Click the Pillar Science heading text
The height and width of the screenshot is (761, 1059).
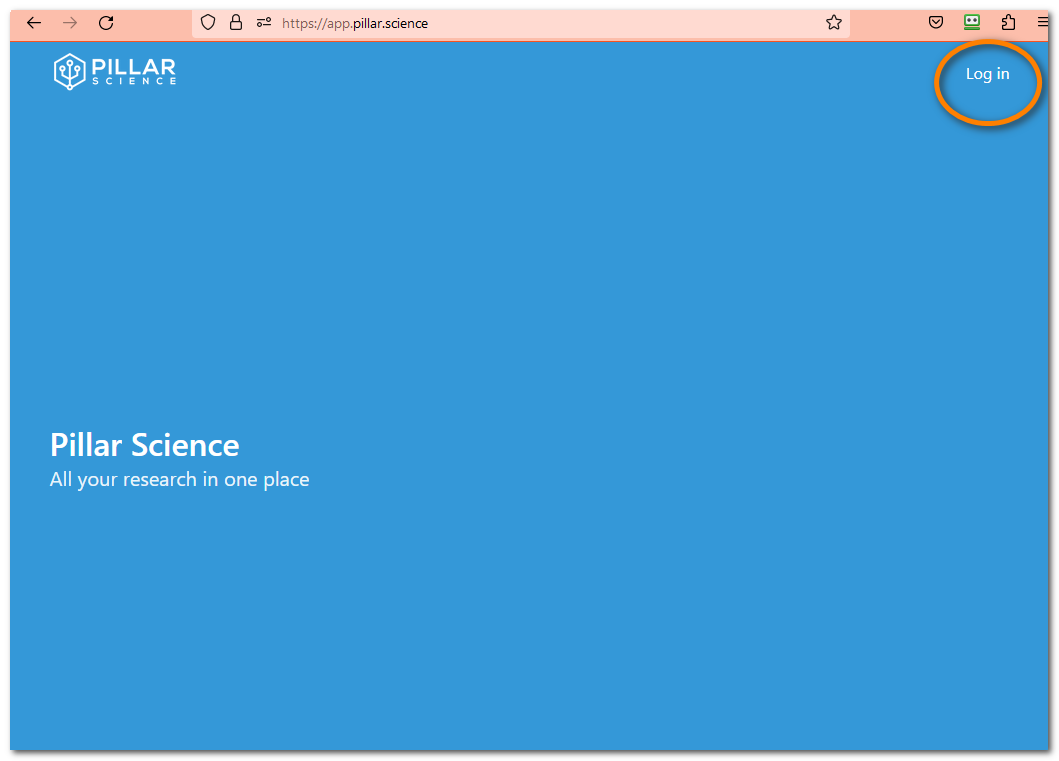click(x=144, y=444)
